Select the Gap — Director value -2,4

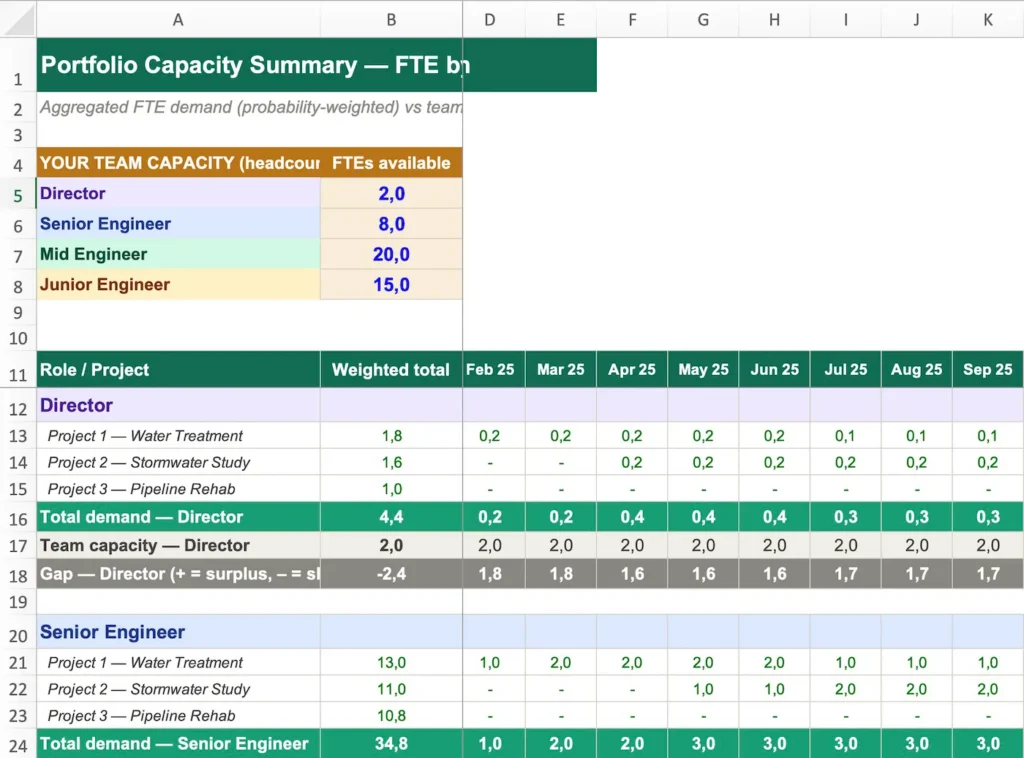coord(391,575)
